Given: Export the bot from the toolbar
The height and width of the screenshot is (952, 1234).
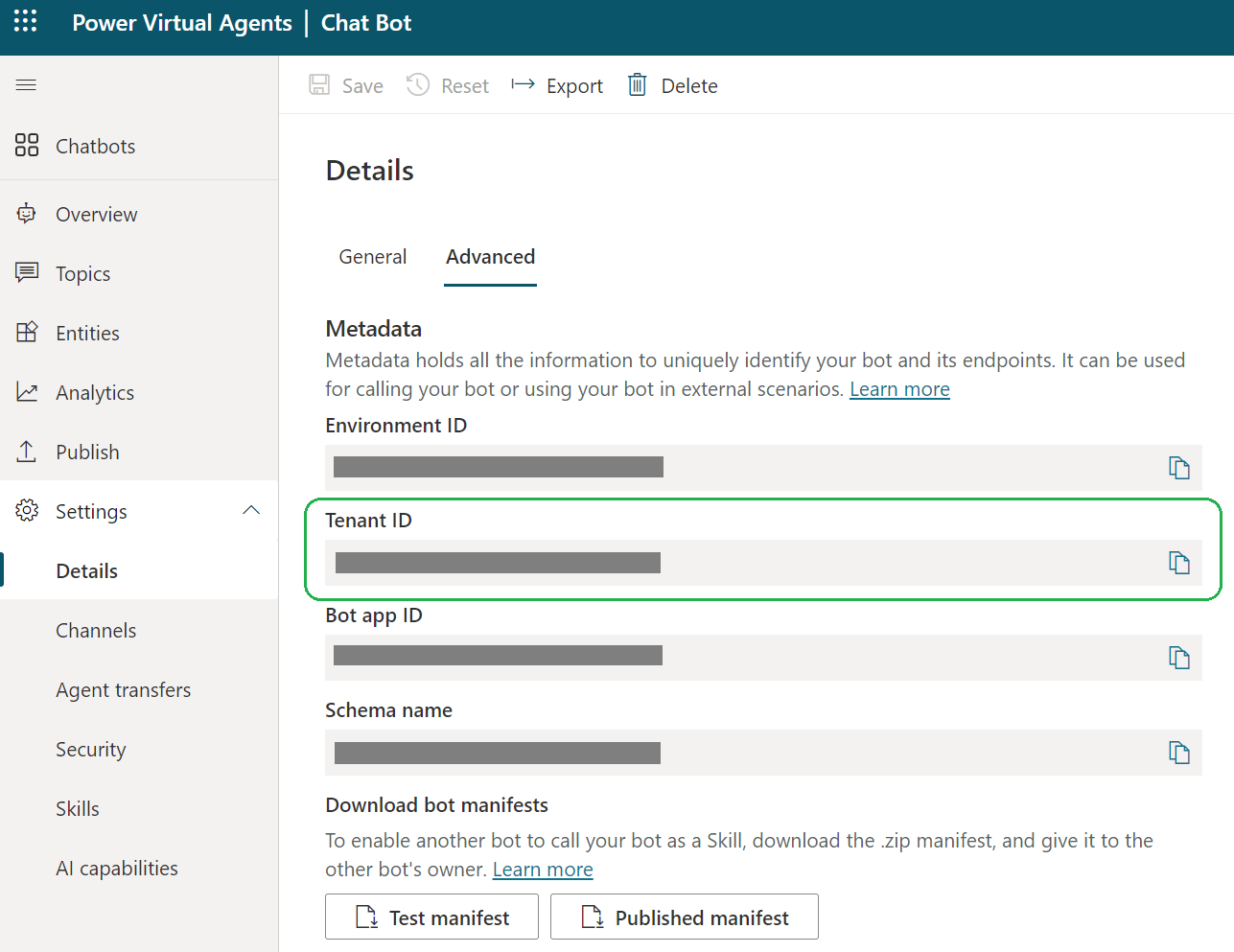Looking at the screenshot, I should [556, 84].
